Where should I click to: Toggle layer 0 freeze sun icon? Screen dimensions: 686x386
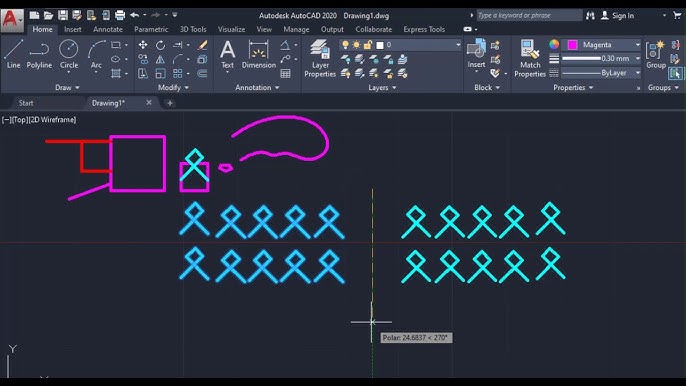point(356,45)
